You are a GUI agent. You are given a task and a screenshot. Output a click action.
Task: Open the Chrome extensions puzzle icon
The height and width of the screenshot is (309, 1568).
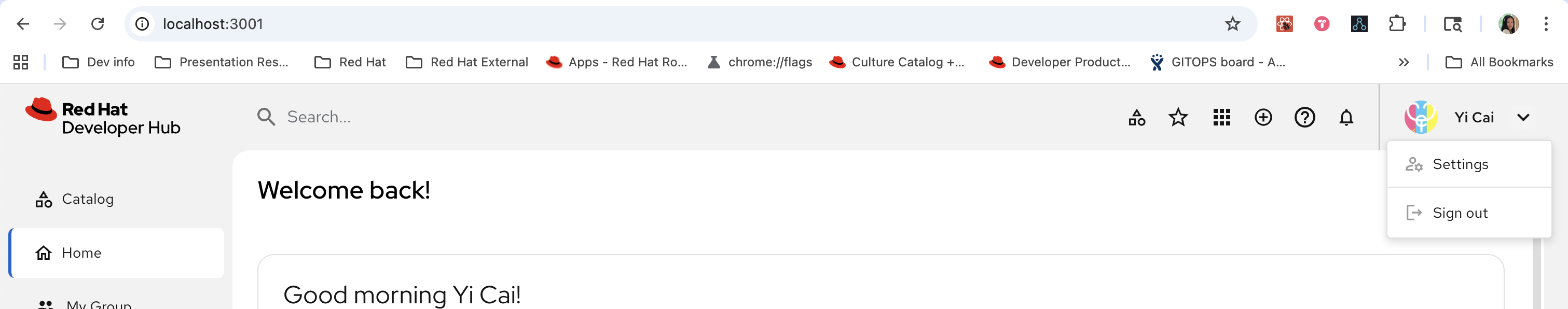coord(1397,24)
